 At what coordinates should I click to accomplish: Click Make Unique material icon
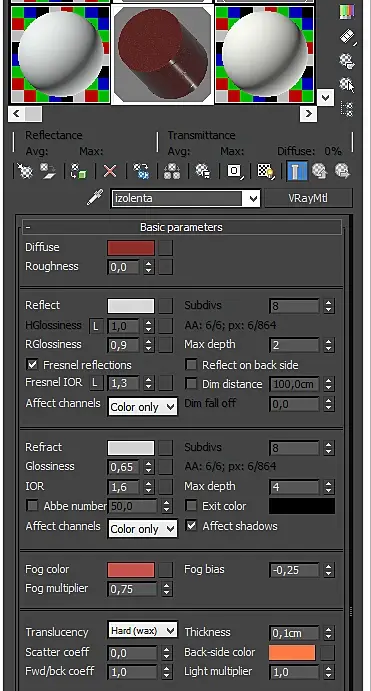point(171,171)
